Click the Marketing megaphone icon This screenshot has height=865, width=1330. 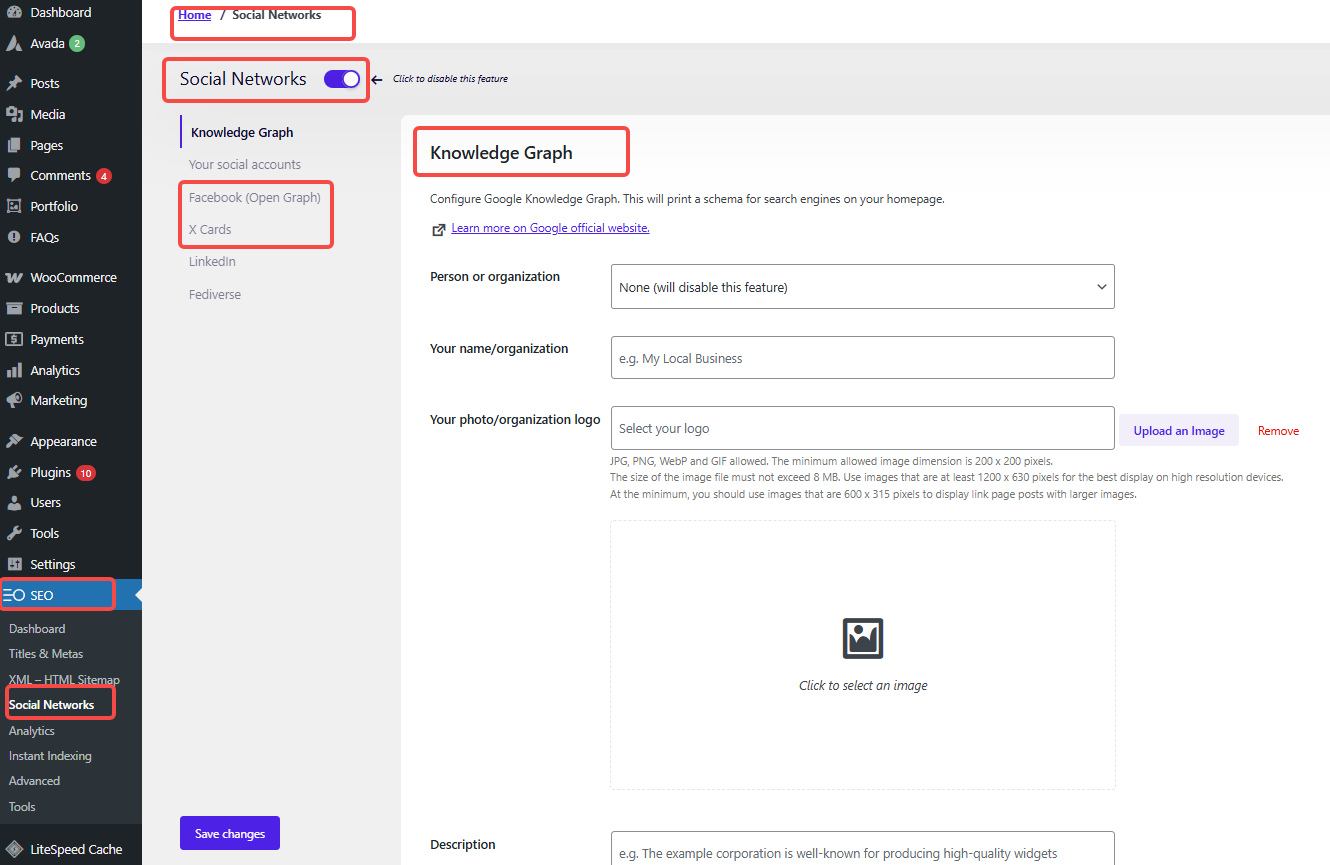14,400
